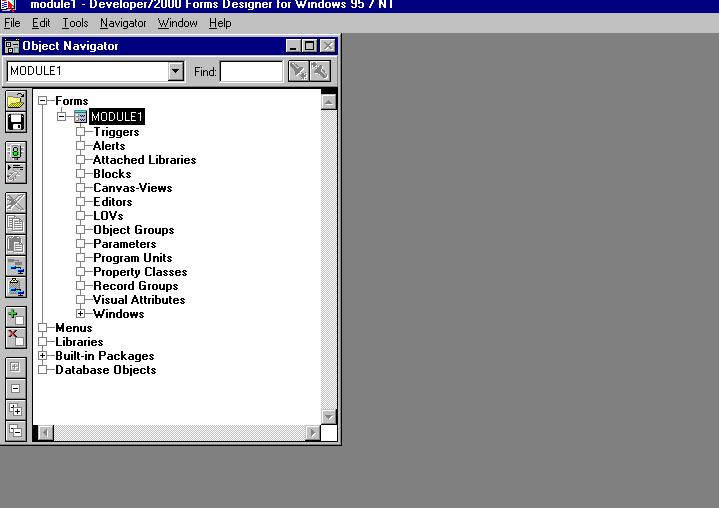This screenshot has width=719, height=508.
Task: Click the expander box beside Database Objects
Action: (x=43, y=370)
